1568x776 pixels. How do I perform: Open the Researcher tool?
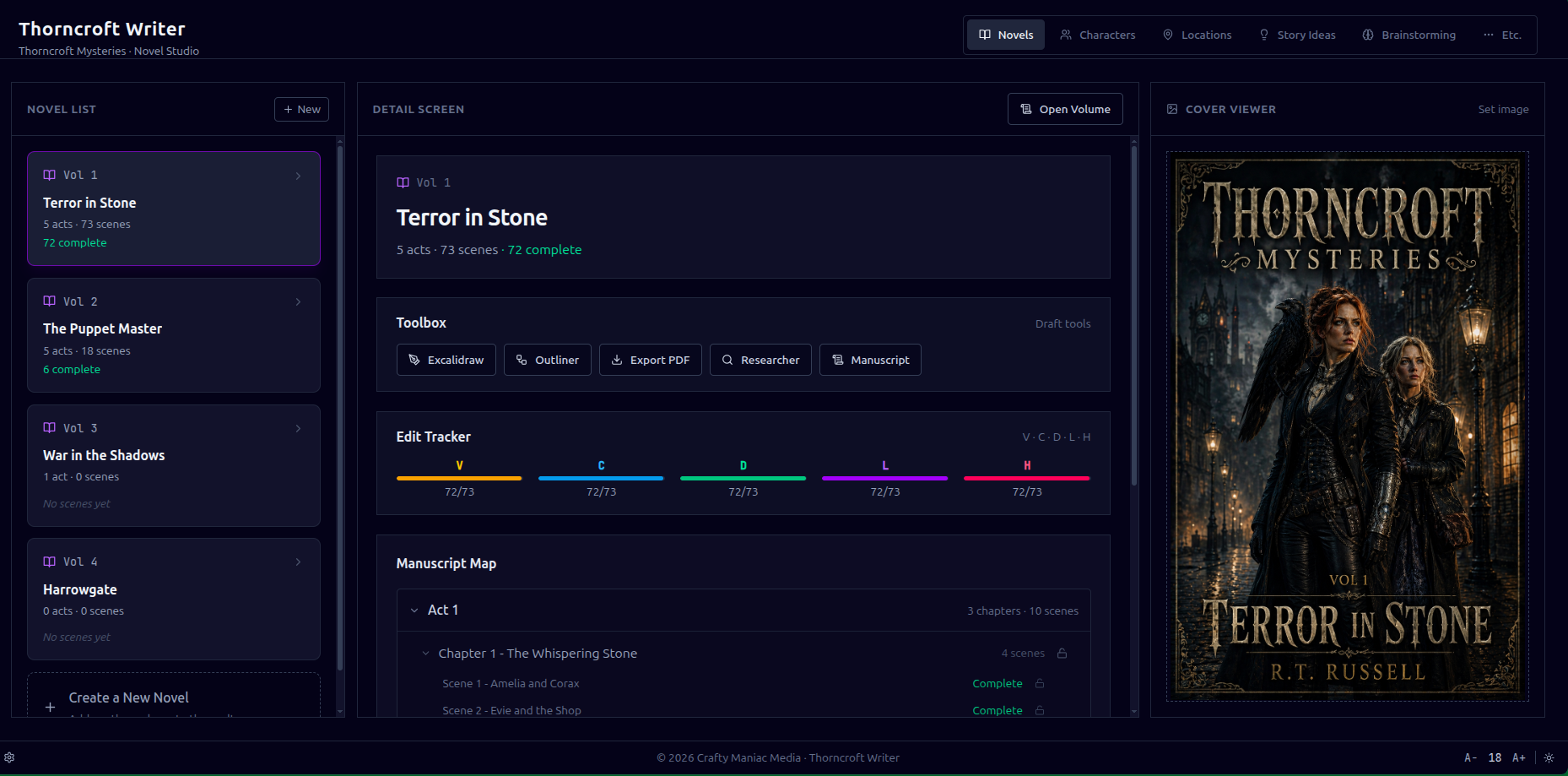coord(760,360)
